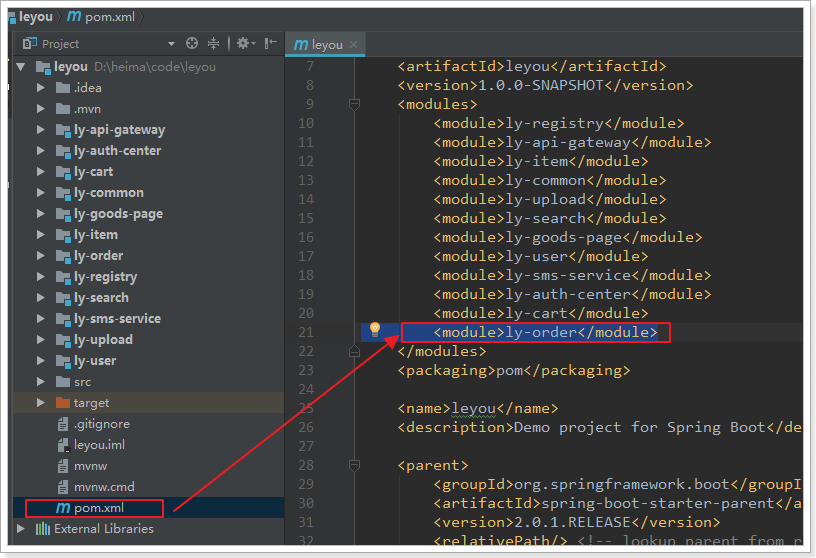816x558 pixels.
Task: Close the leyou editor tab
Action: (353, 45)
